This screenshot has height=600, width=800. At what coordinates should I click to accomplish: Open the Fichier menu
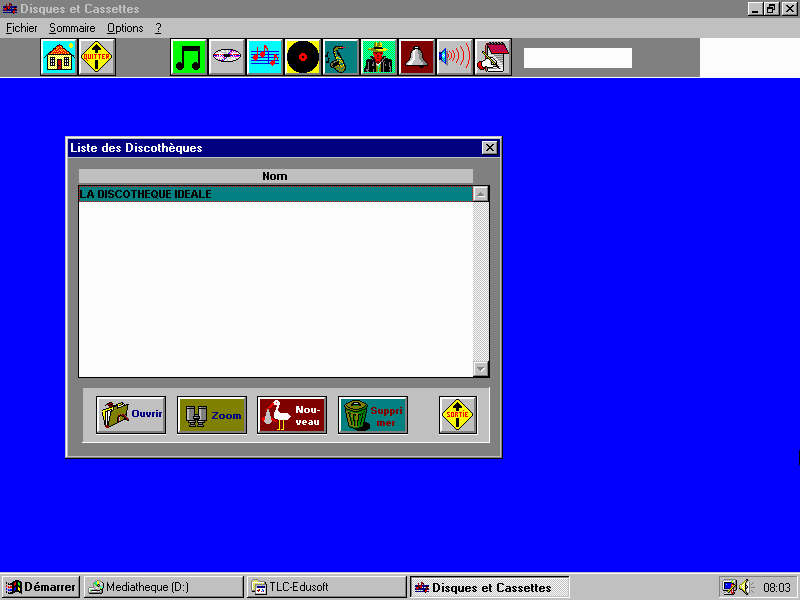pyautogui.click(x=21, y=28)
